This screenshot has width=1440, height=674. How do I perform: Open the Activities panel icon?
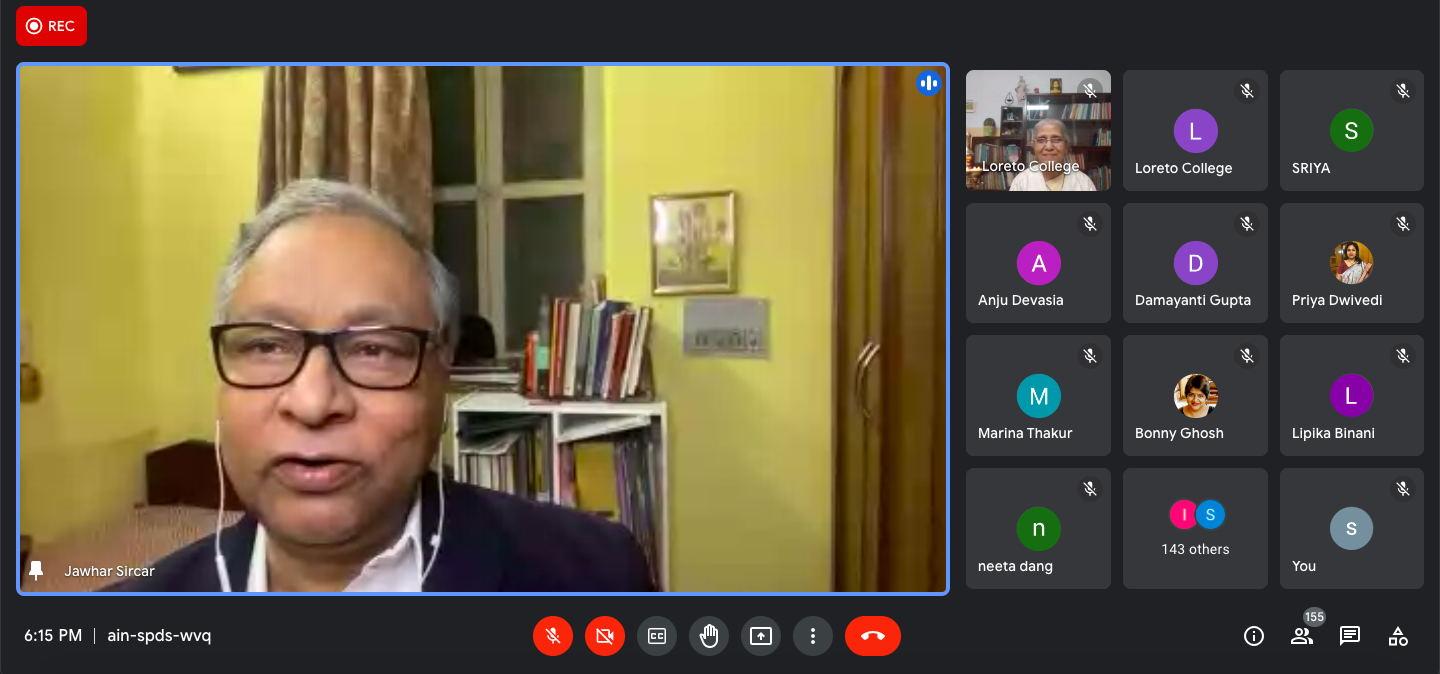1398,636
